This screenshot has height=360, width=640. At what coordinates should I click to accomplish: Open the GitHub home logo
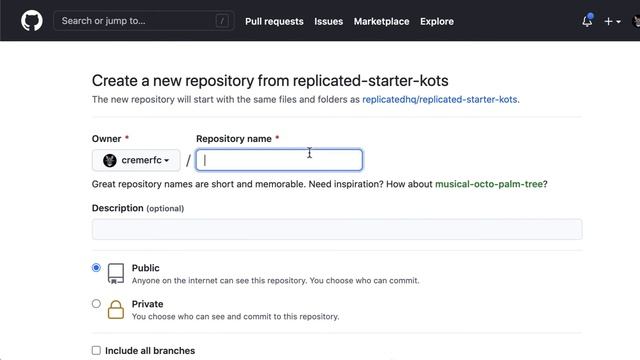tap(31, 21)
